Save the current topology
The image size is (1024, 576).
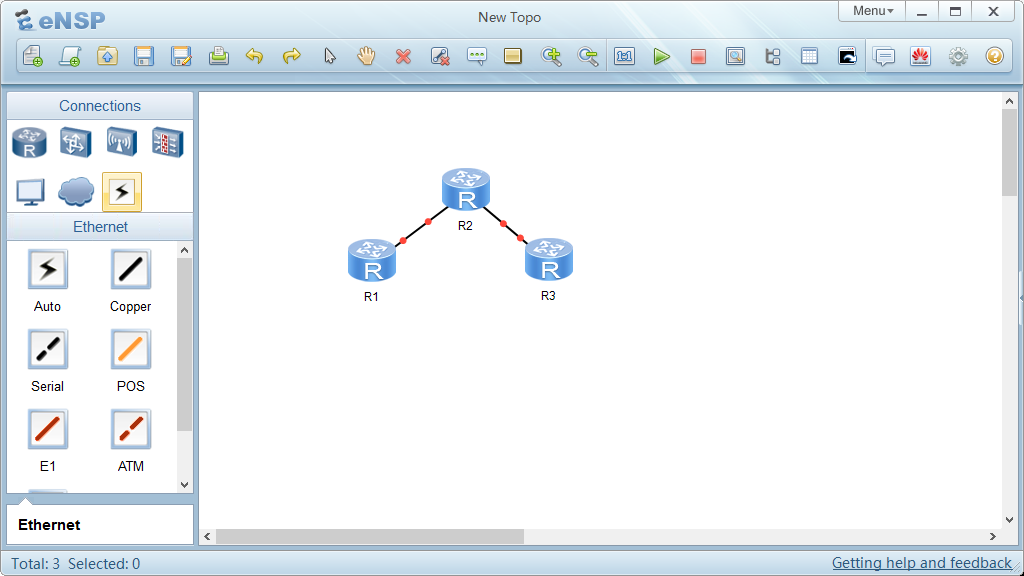144,56
